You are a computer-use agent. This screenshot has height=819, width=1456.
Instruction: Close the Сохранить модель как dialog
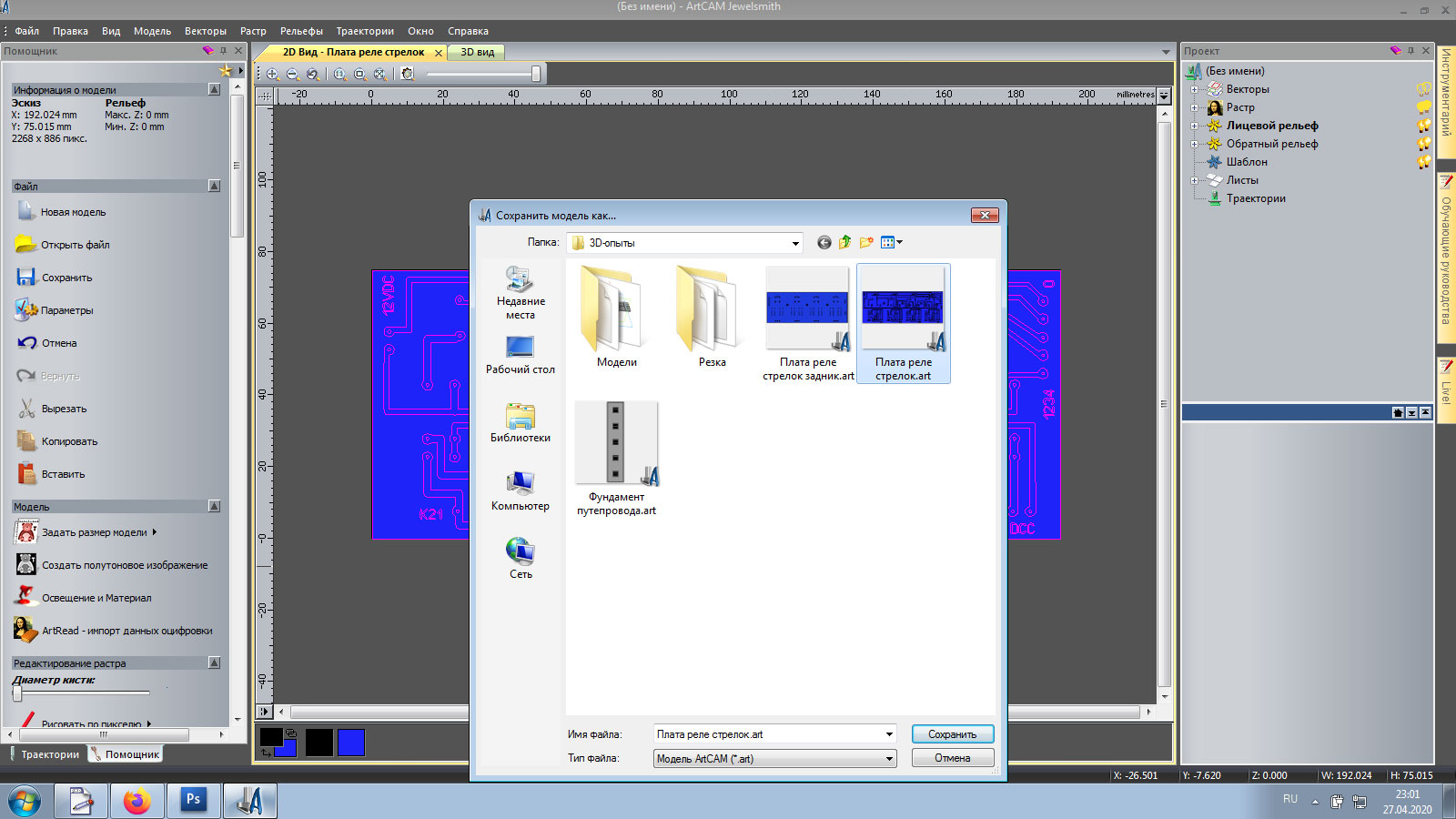click(x=985, y=216)
